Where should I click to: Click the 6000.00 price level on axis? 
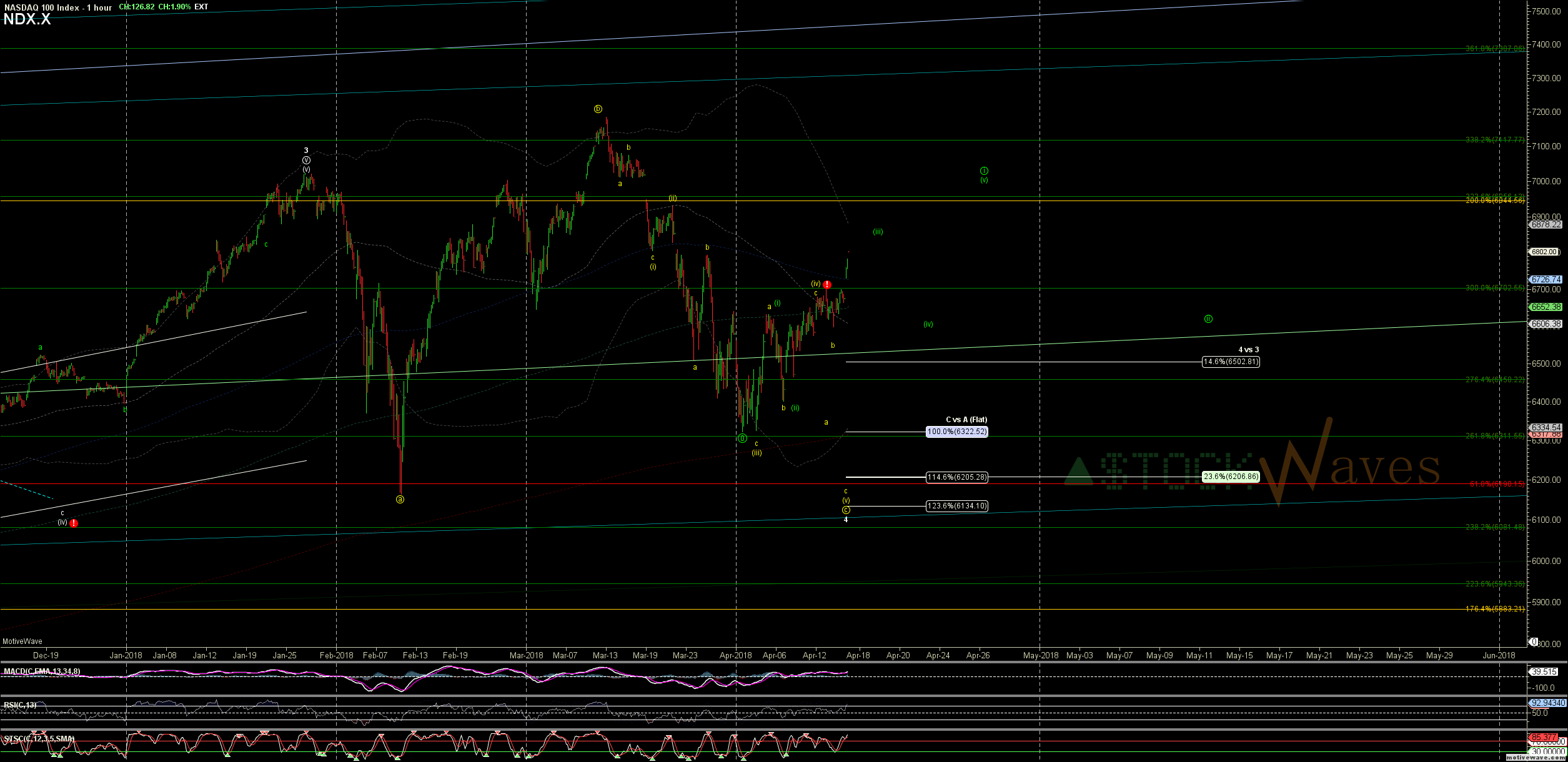point(1547,561)
